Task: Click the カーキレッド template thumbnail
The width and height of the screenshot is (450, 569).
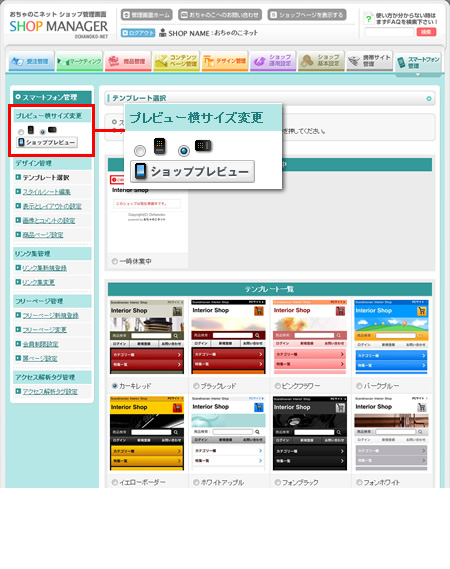Action: 147,337
